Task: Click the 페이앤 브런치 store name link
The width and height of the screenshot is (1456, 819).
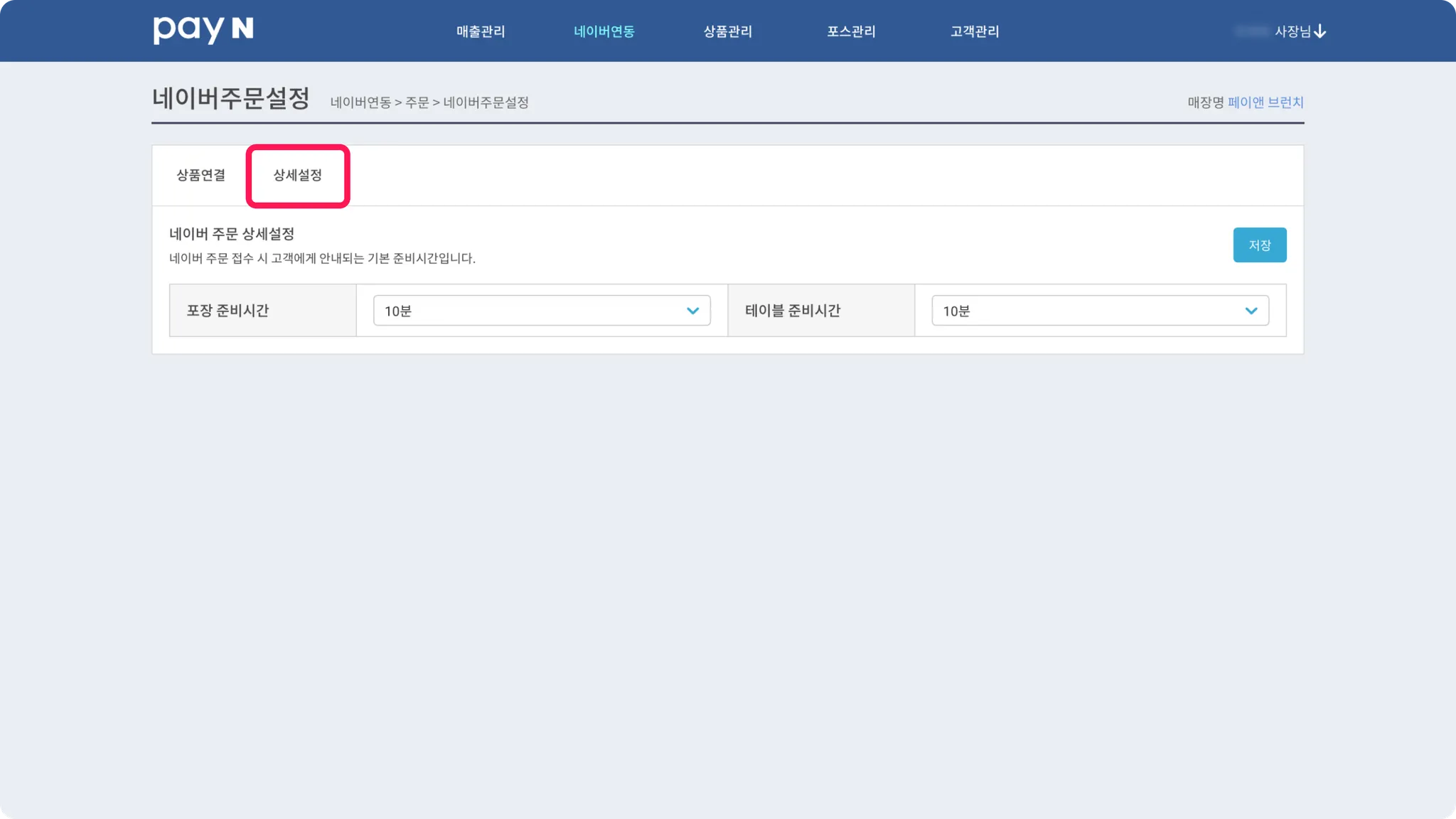Action: coord(1265,102)
